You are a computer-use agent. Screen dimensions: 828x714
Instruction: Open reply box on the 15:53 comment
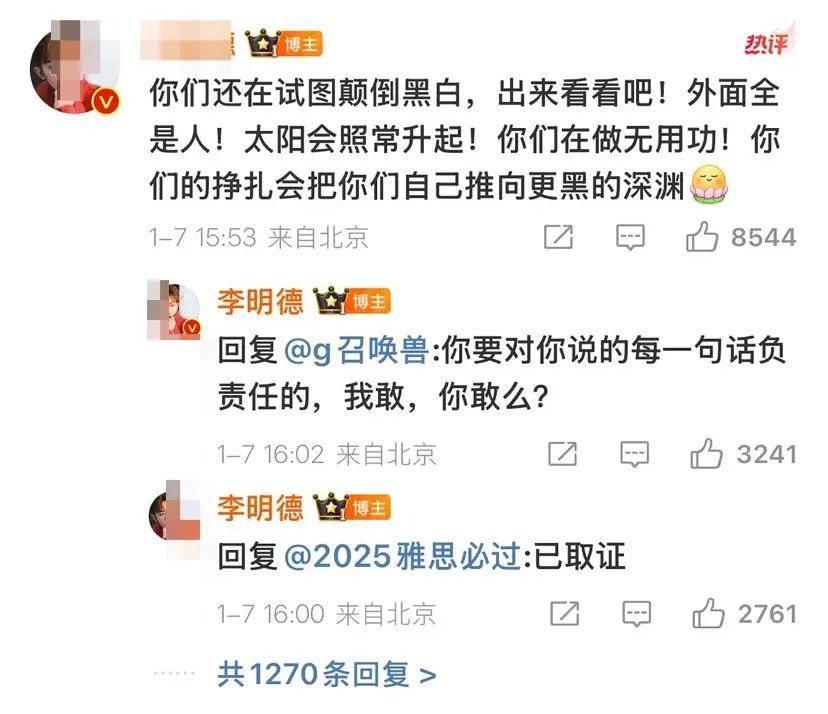(x=631, y=237)
